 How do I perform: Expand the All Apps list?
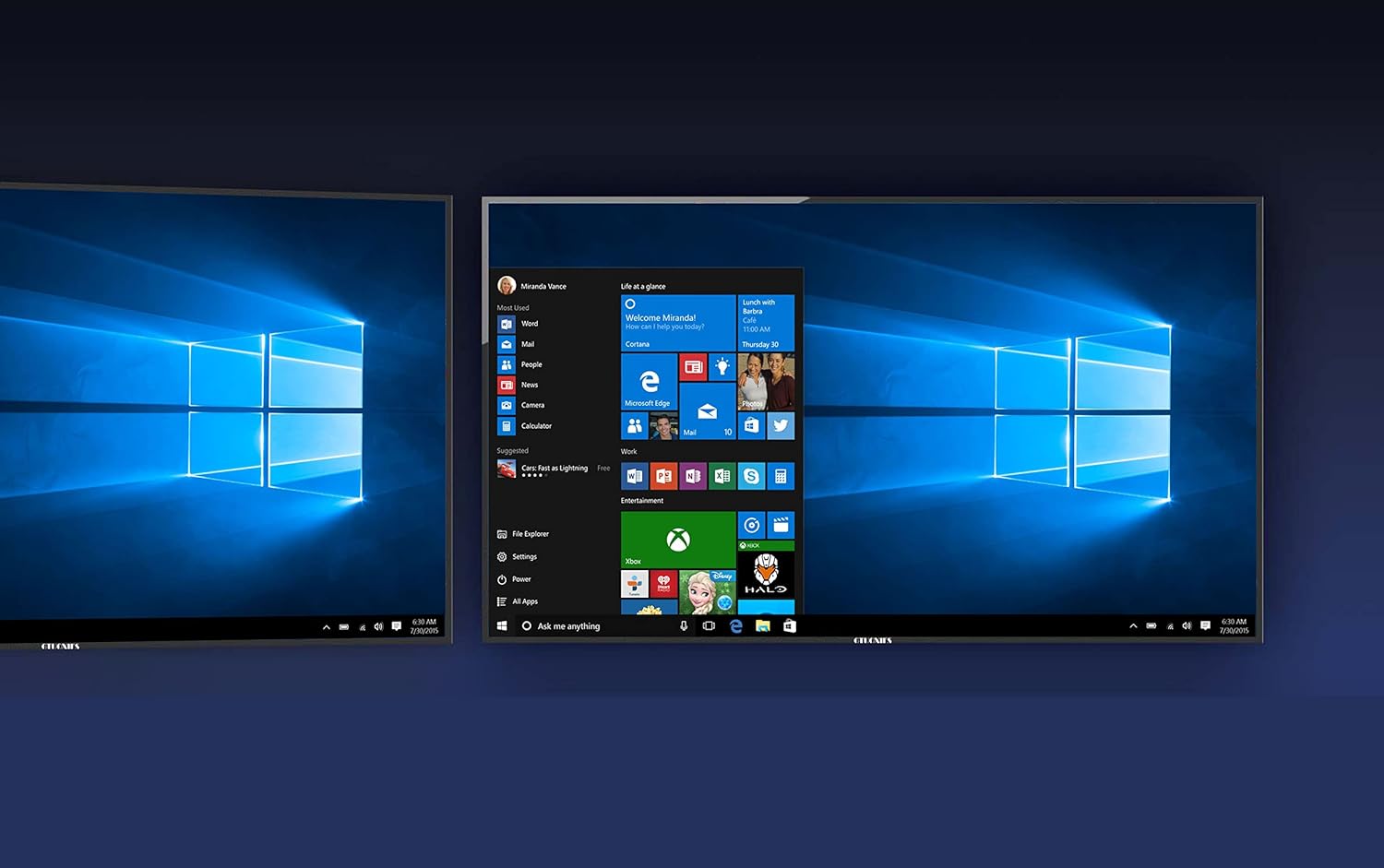click(x=524, y=601)
